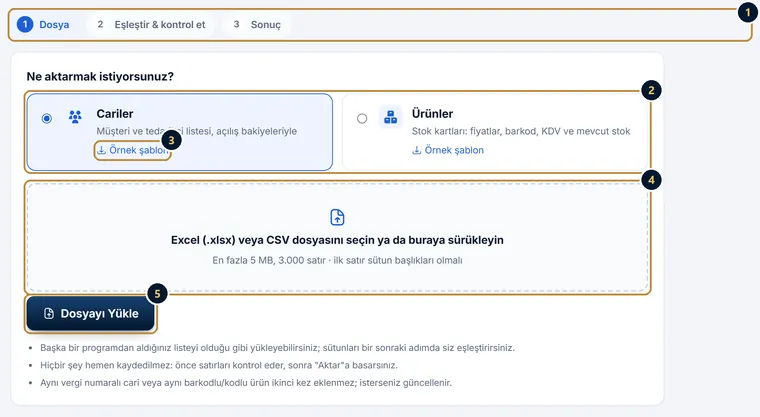Screen dimensions: 760x417
Task: Click the Cariler card title
Action: [115, 113]
